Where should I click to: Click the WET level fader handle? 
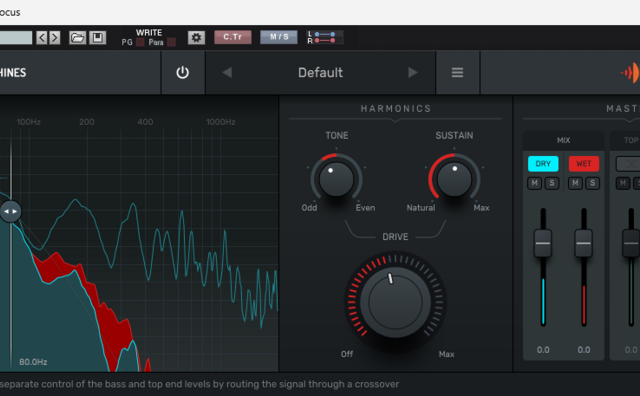pyautogui.click(x=584, y=243)
